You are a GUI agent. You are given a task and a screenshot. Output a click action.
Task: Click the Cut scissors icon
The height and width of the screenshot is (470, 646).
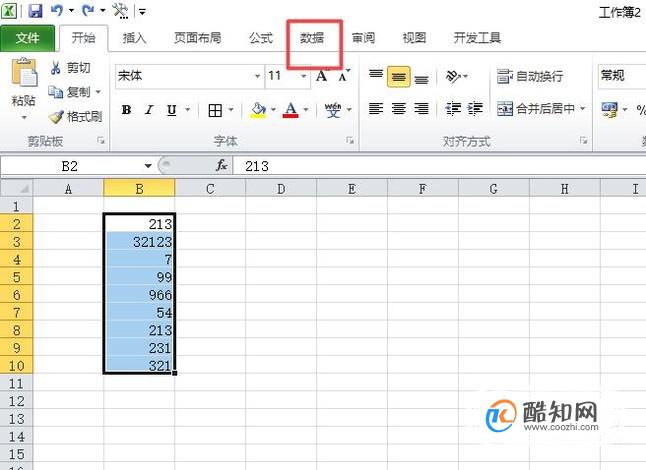click(56, 68)
